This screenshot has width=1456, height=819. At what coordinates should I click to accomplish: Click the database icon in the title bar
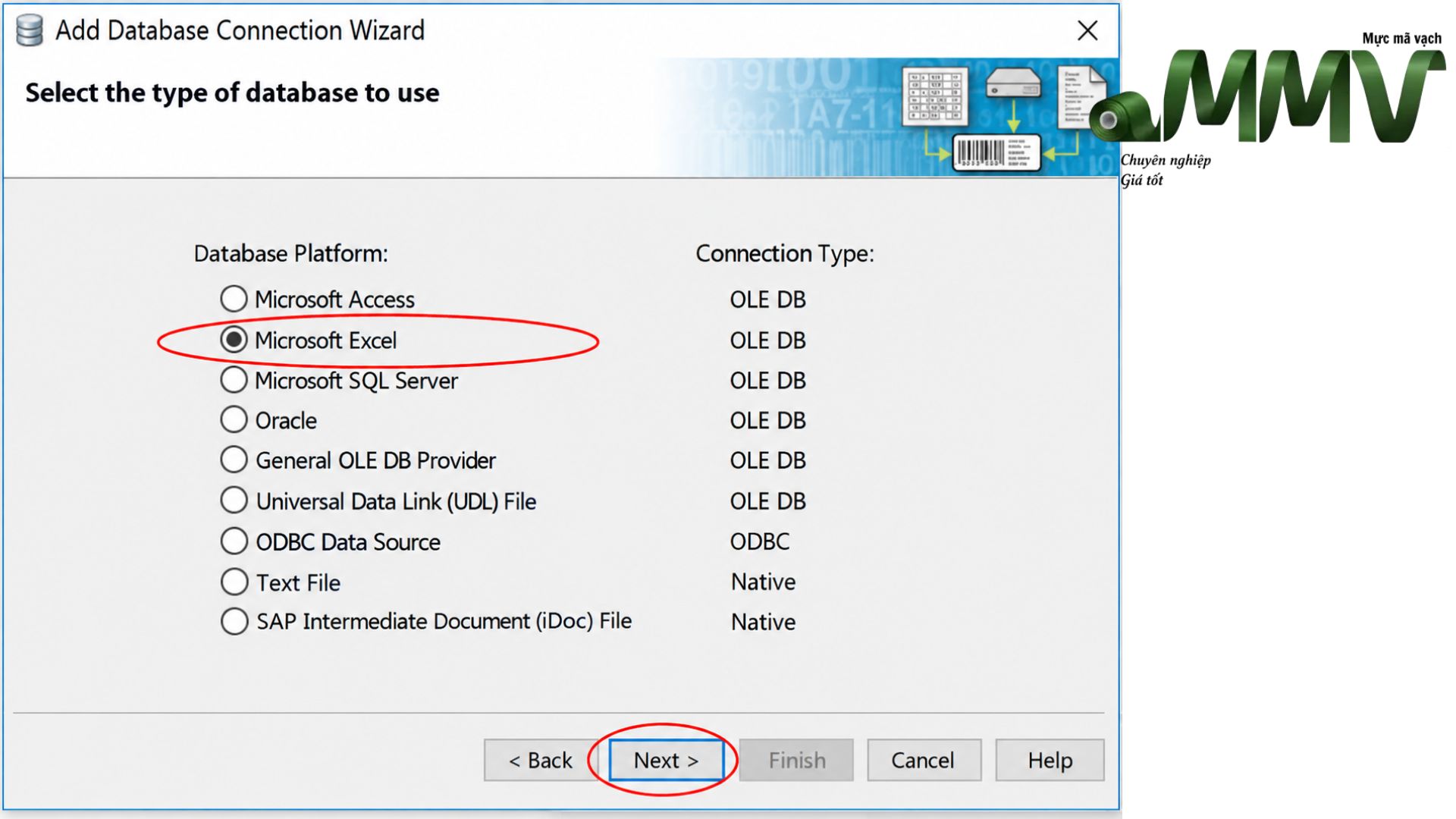[30, 30]
